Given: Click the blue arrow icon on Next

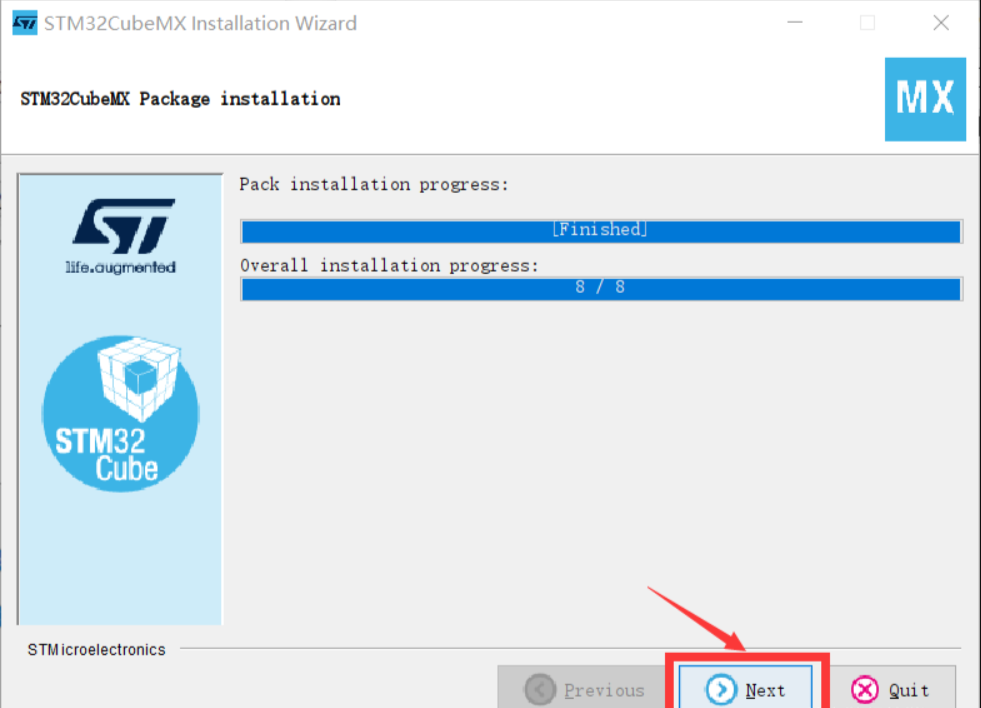Looking at the screenshot, I should tap(721, 690).
